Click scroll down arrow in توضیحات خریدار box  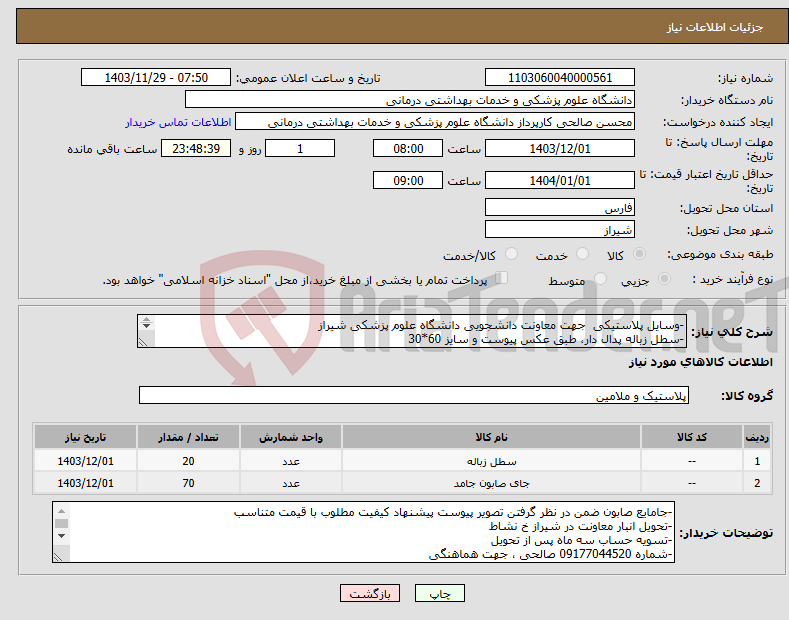tap(61, 536)
